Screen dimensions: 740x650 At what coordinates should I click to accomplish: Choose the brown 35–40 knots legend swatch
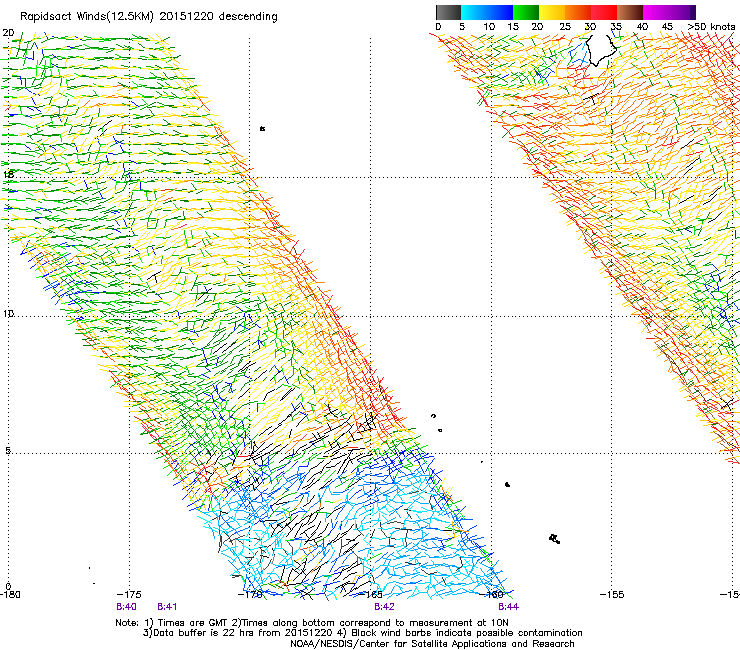pos(630,12)
